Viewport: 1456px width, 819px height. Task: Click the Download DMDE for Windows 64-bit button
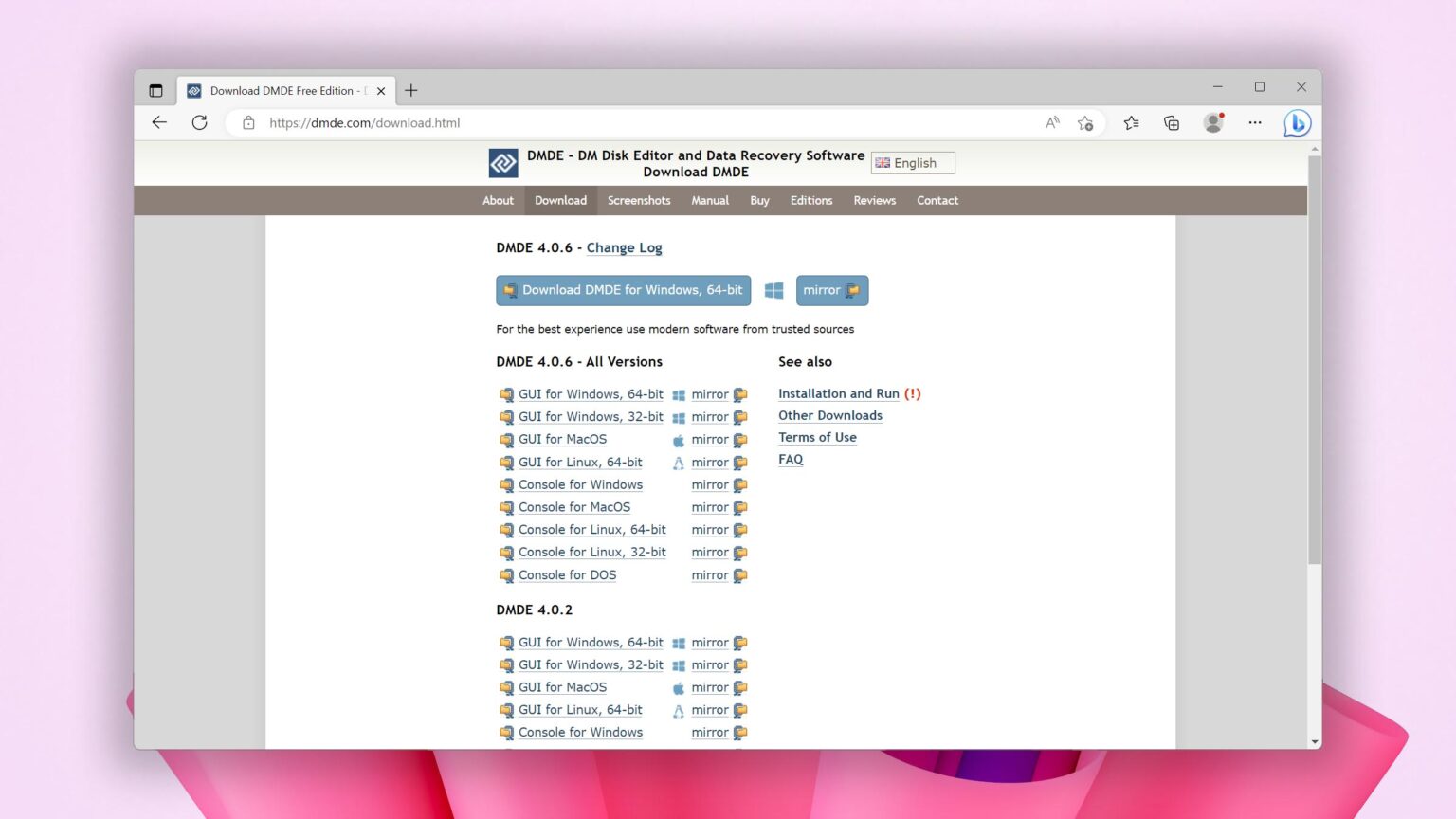pos(623,290)
